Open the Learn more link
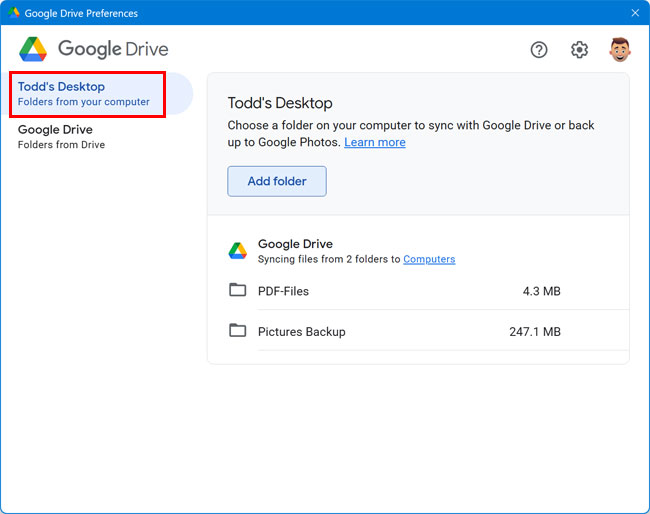The width and height of the screenshot is (650, 514). click(375, 142)
